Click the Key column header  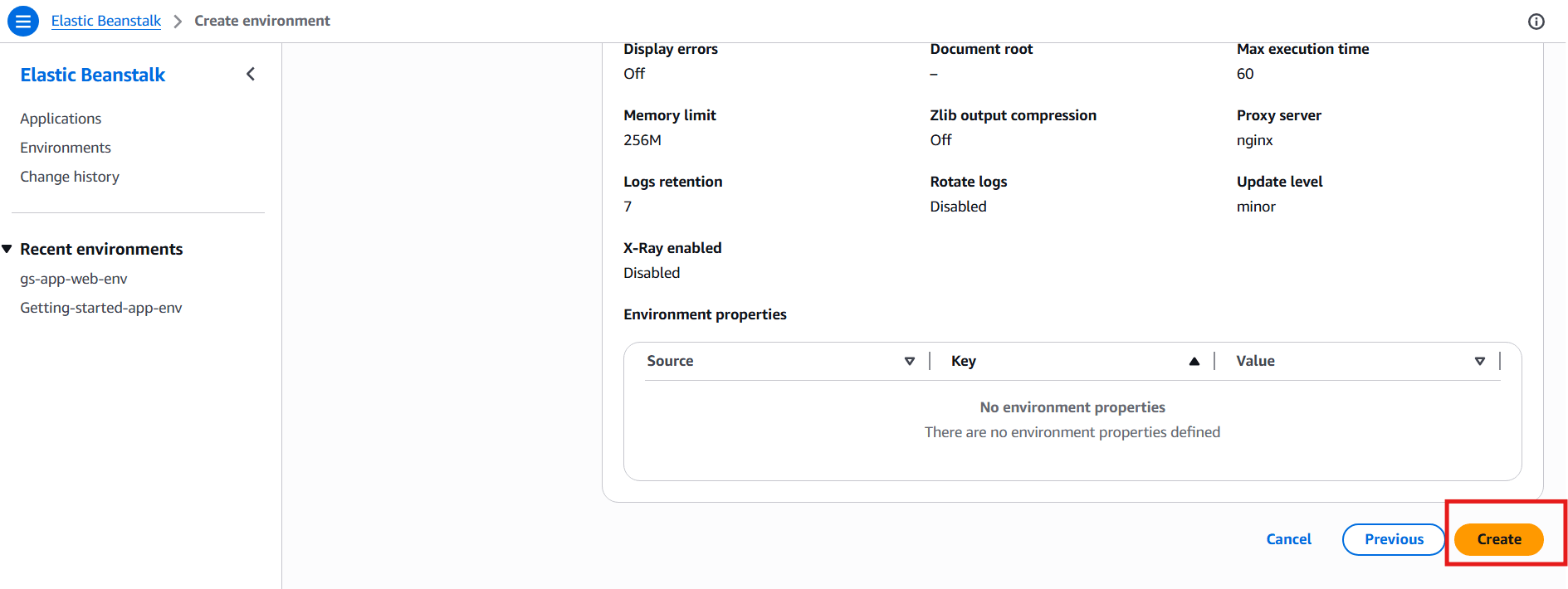pyautogui.click(x=964, y=361)
